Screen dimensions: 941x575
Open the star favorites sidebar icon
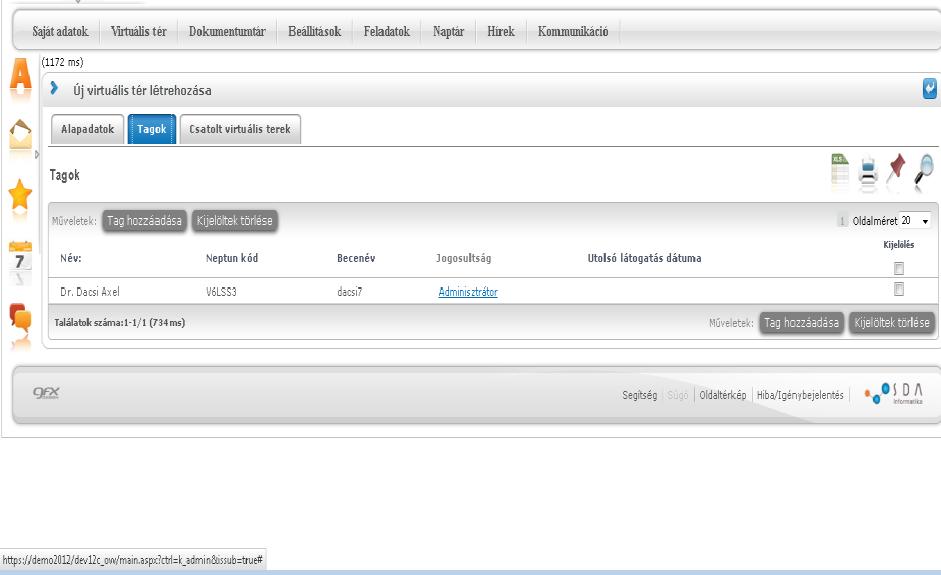pos(20,194)
